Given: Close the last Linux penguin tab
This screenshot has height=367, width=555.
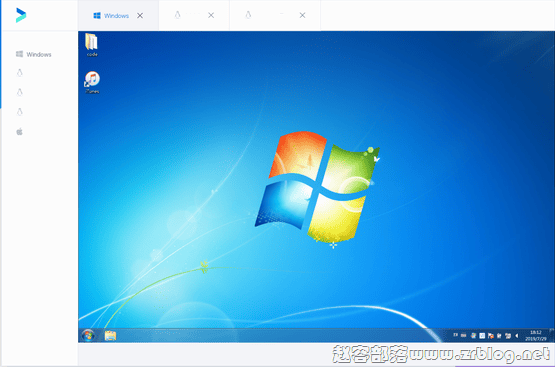Looking at the screenshot, I should [x=302, y=15].
